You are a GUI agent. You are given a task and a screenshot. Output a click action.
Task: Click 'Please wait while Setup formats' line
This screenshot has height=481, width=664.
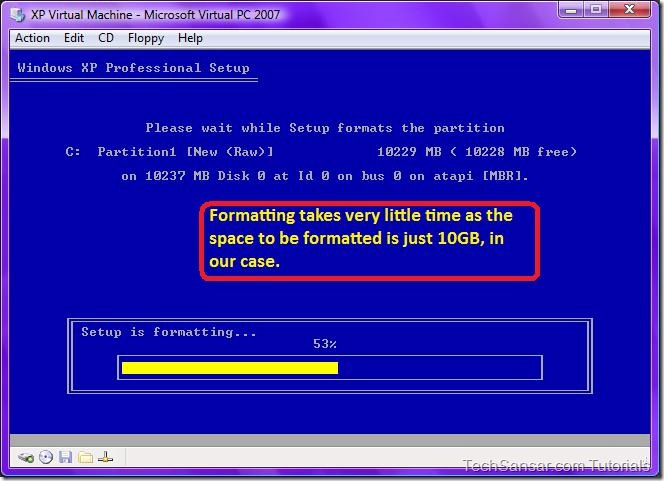coord(325,128)
